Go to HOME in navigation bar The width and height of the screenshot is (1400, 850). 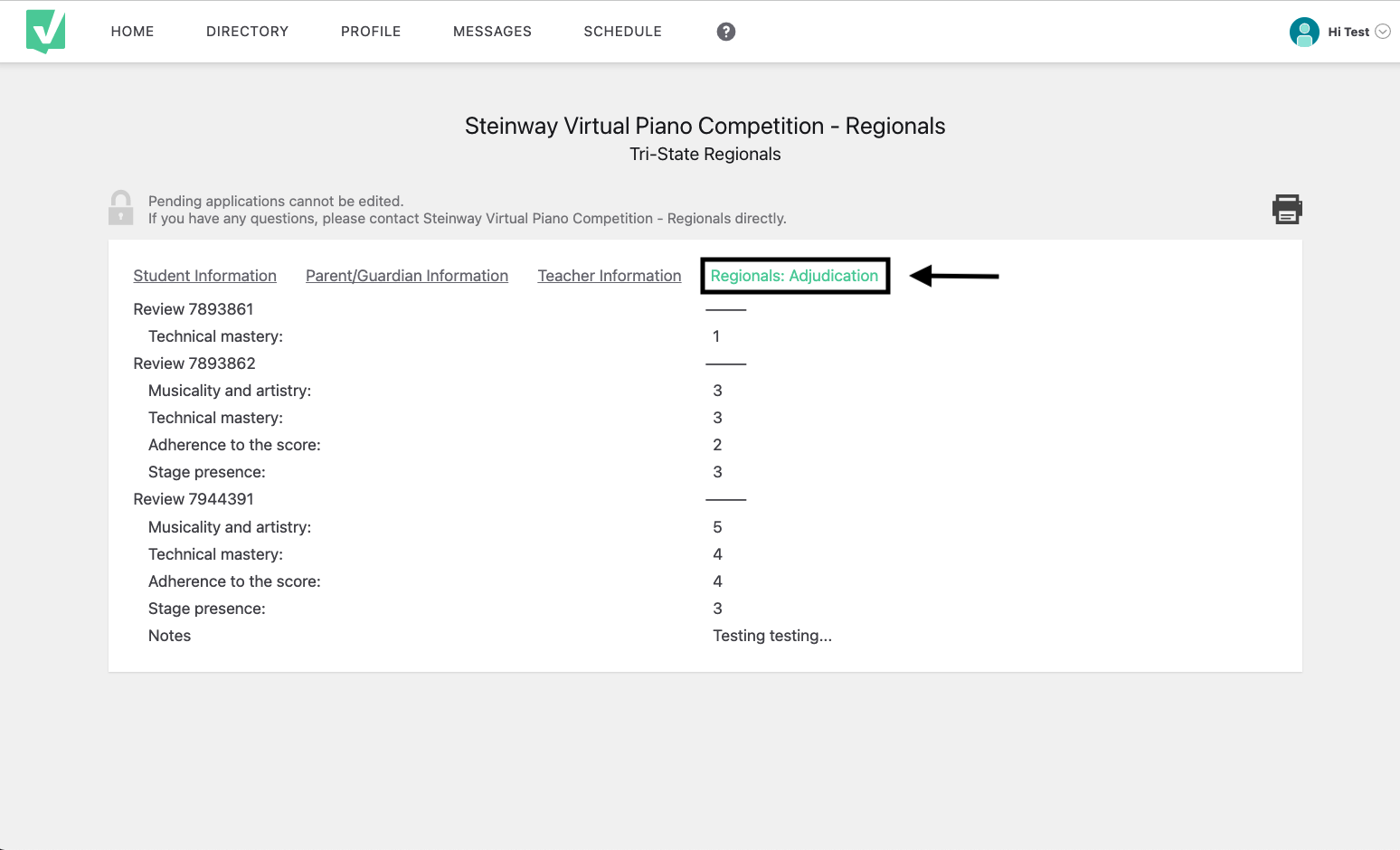click(133, 32)
